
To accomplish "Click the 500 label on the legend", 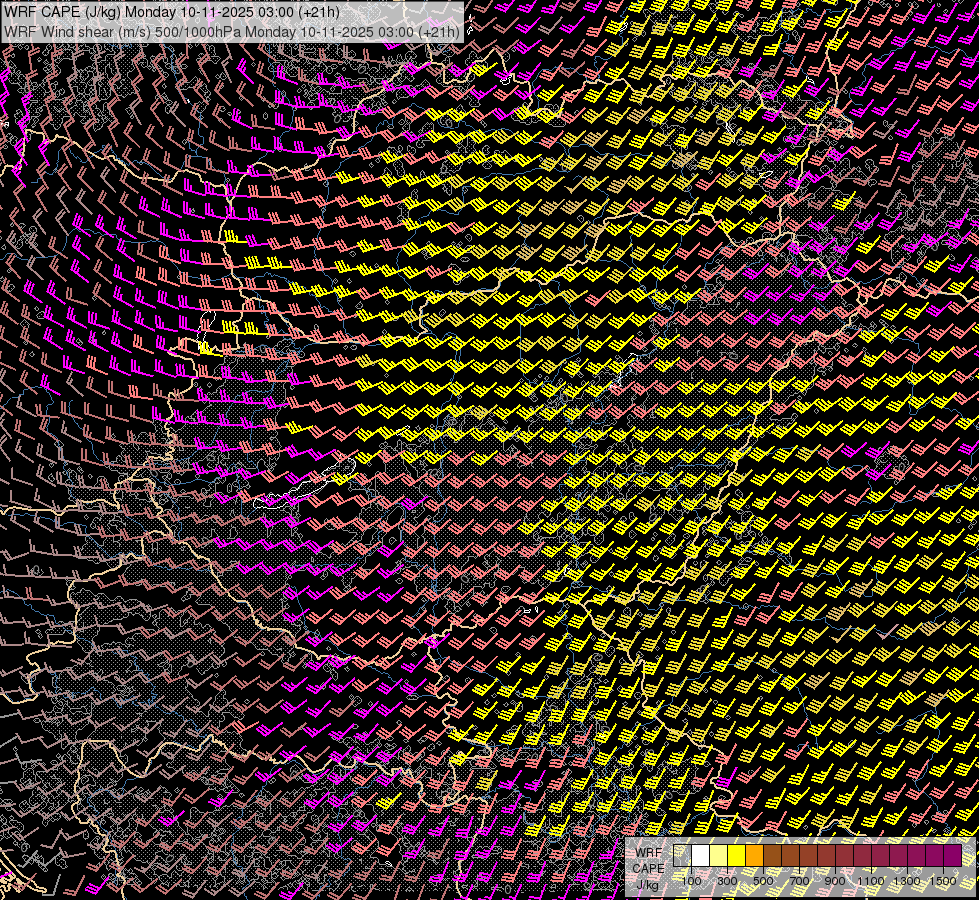I will pyautogui.click(x=763, y=880).
